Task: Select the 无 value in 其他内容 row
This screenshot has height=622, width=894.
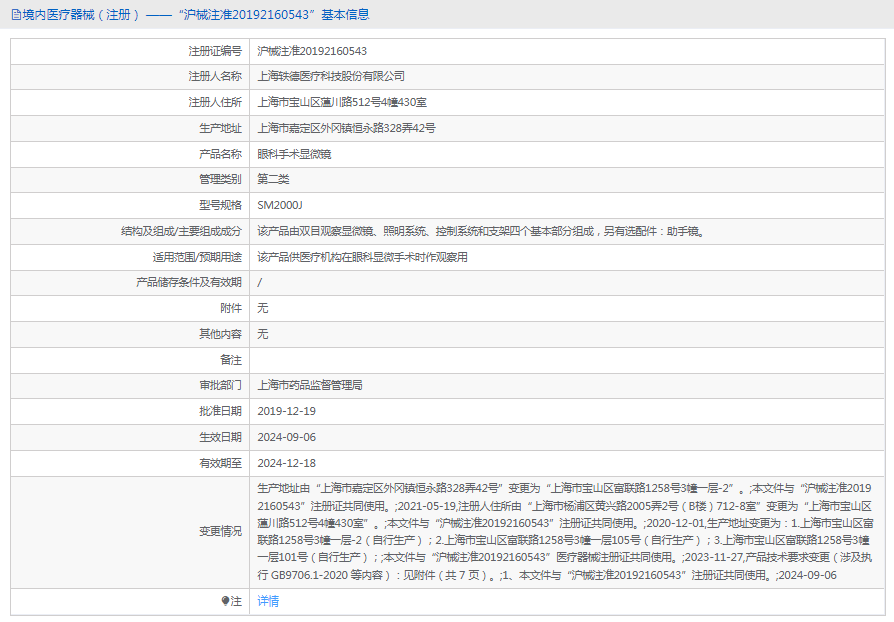Action: [x=262, y=334]
